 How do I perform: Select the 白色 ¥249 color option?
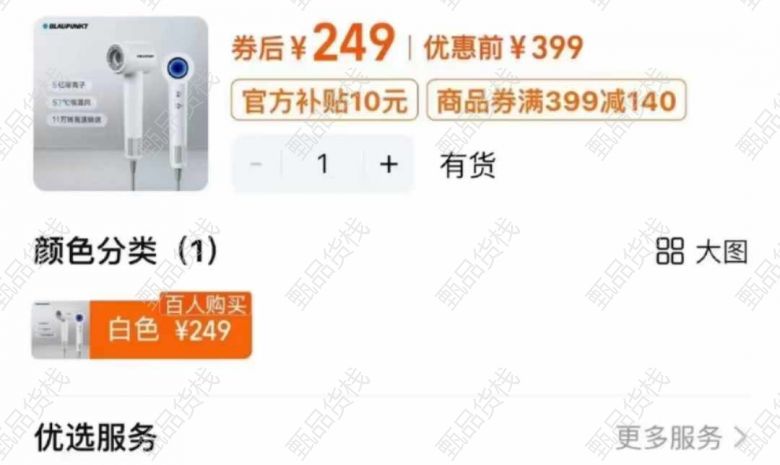(x=142, y=329)
